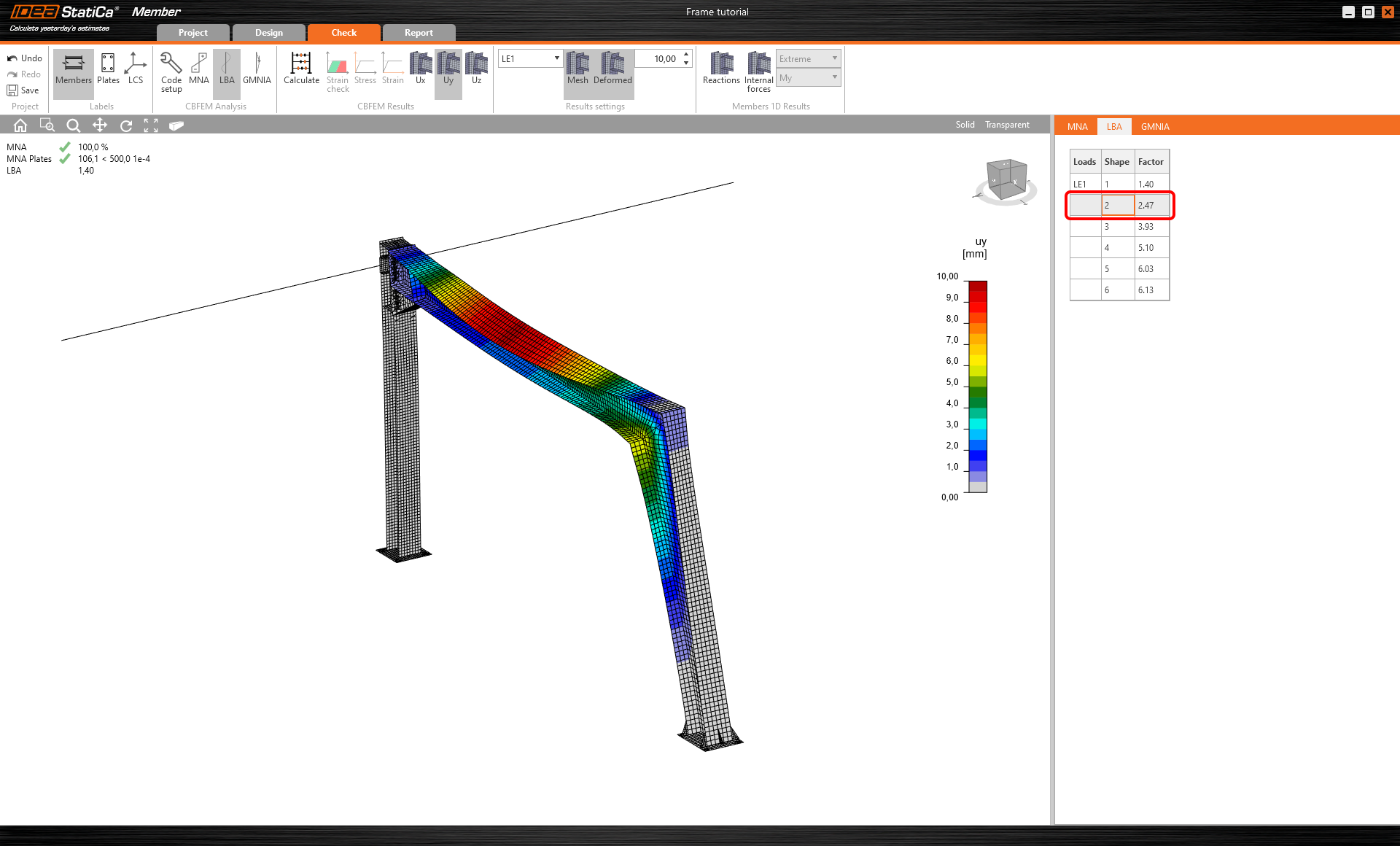Show Reactions for 1D members

click(x=721, y=69)
